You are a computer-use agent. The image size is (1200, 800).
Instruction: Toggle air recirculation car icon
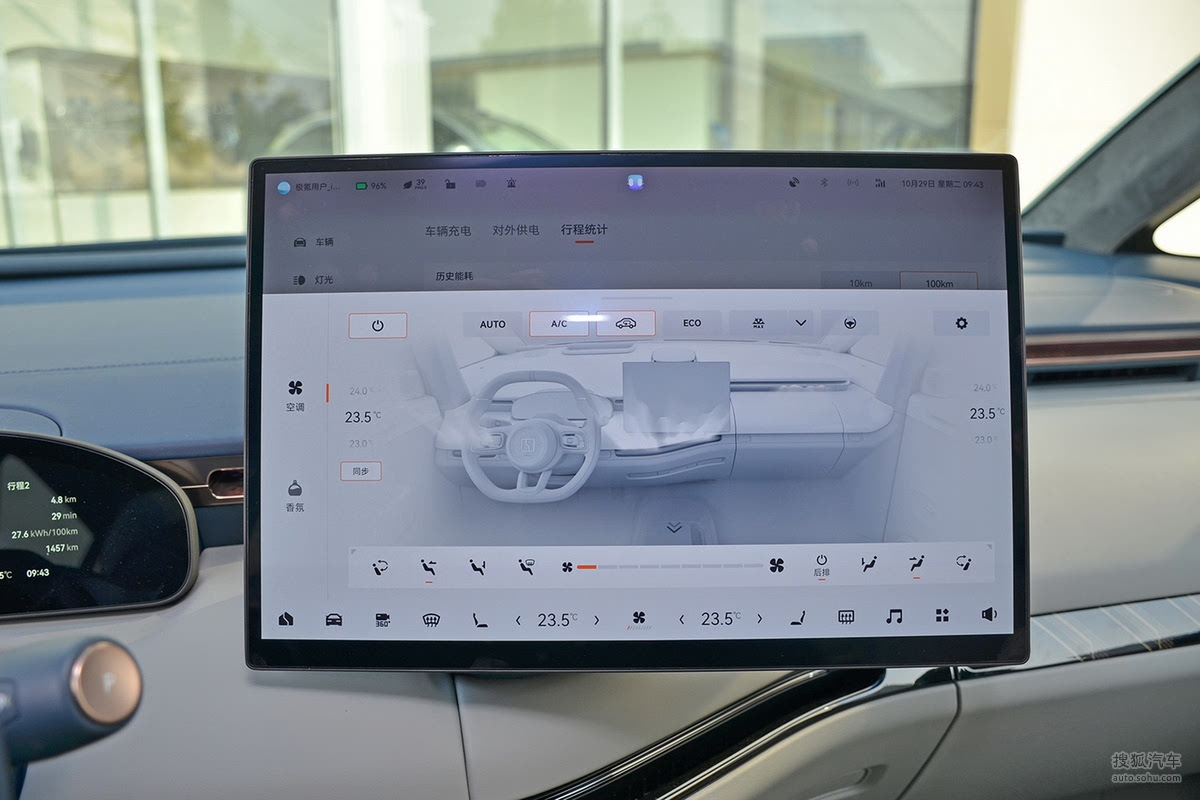point(626,323)
